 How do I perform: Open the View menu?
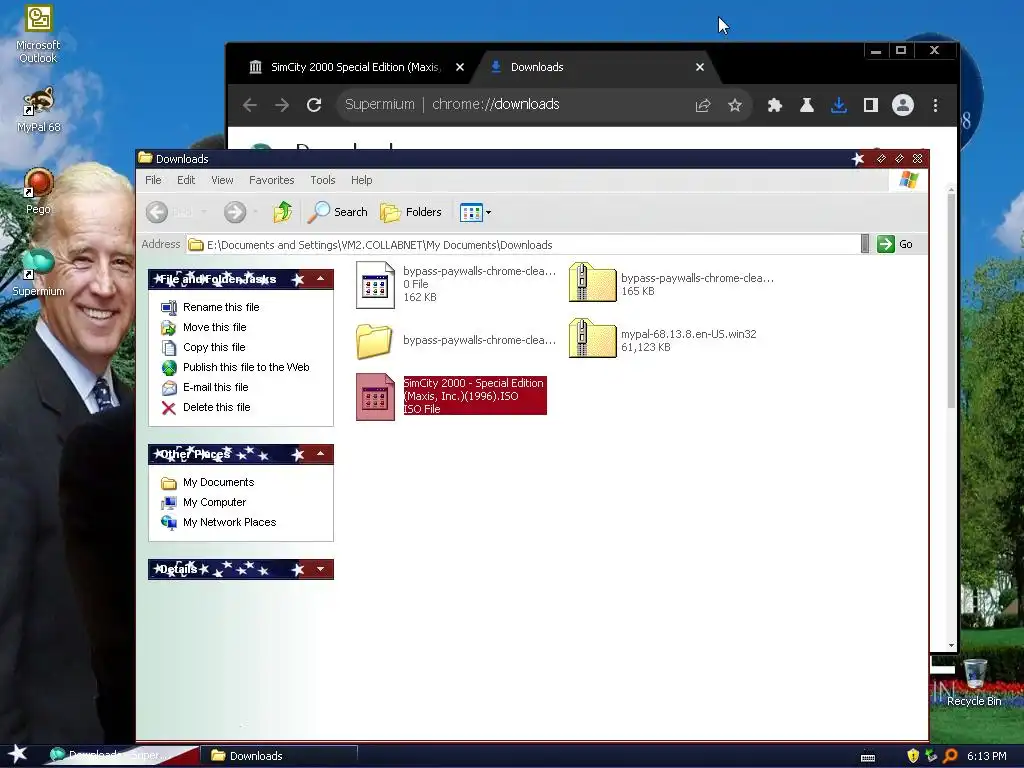[x=222, y=180]
